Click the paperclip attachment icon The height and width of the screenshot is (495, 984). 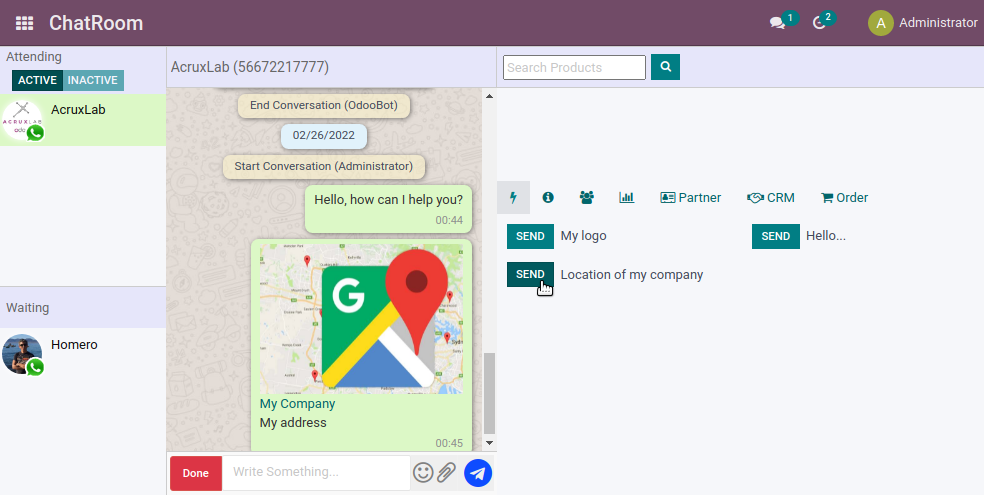(446, 472)
